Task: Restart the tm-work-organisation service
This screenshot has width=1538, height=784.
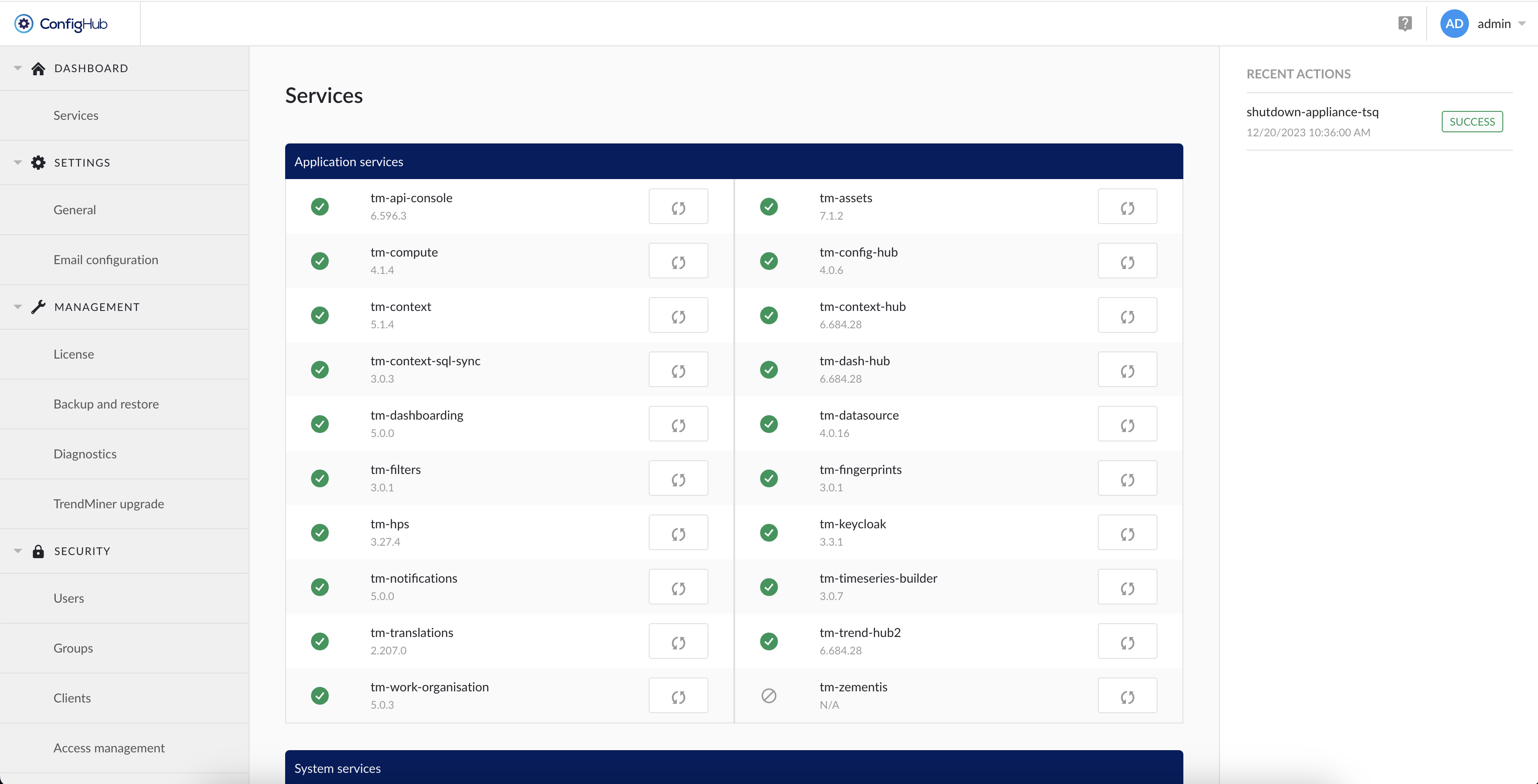Action: (678, 696)
